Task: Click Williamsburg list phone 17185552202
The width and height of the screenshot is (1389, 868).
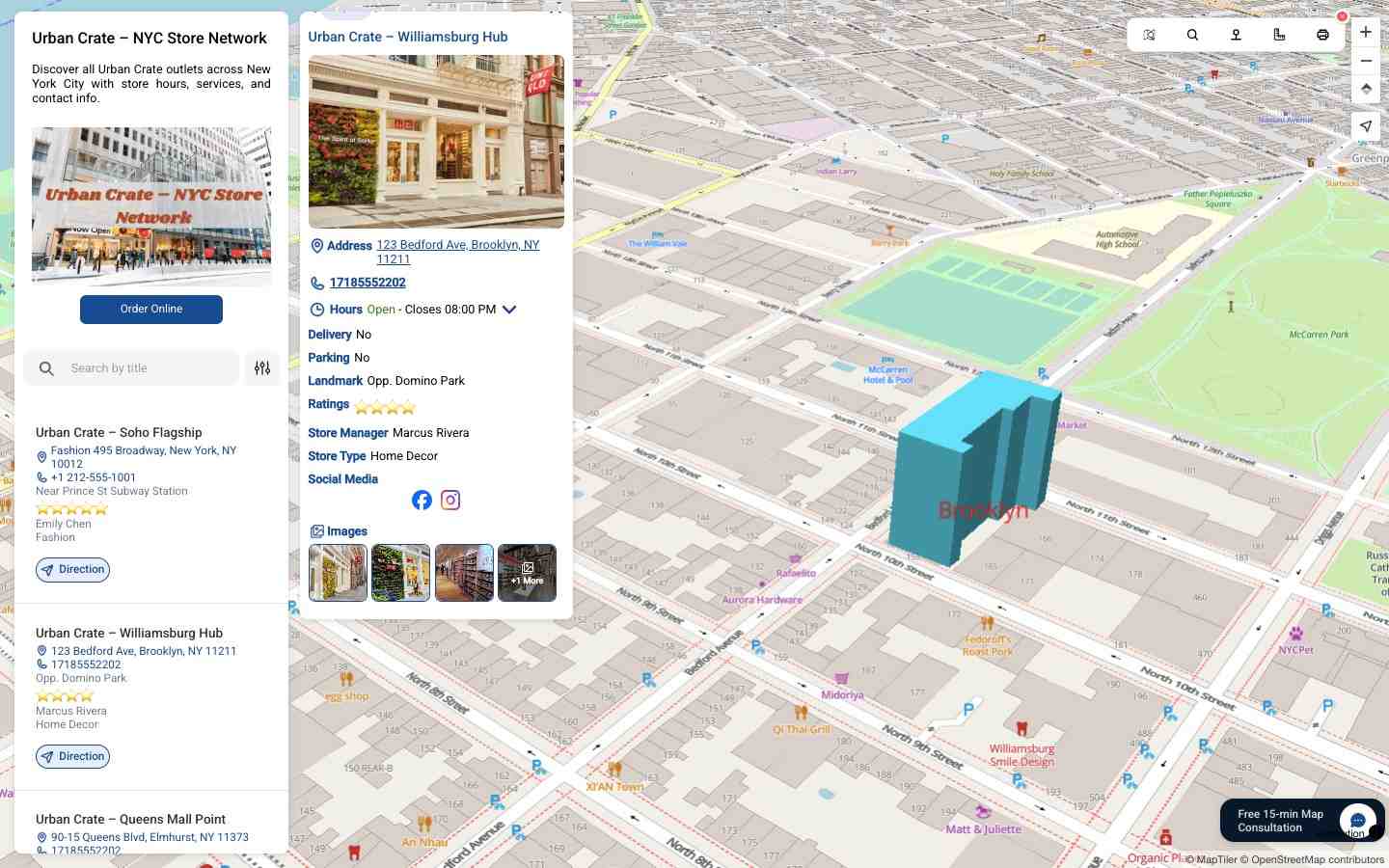Action: 86,665
